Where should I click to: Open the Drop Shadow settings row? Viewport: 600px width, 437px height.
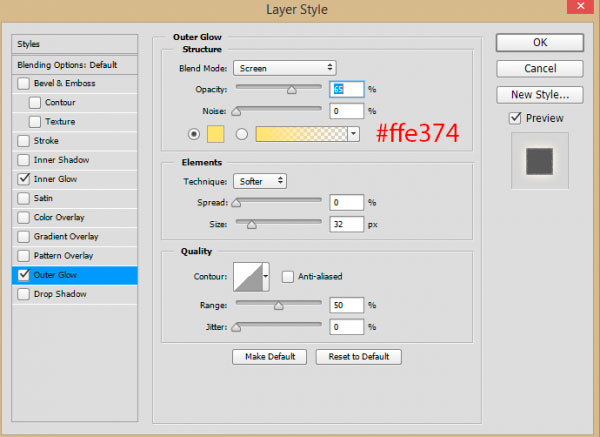click(x=75, y=294)
